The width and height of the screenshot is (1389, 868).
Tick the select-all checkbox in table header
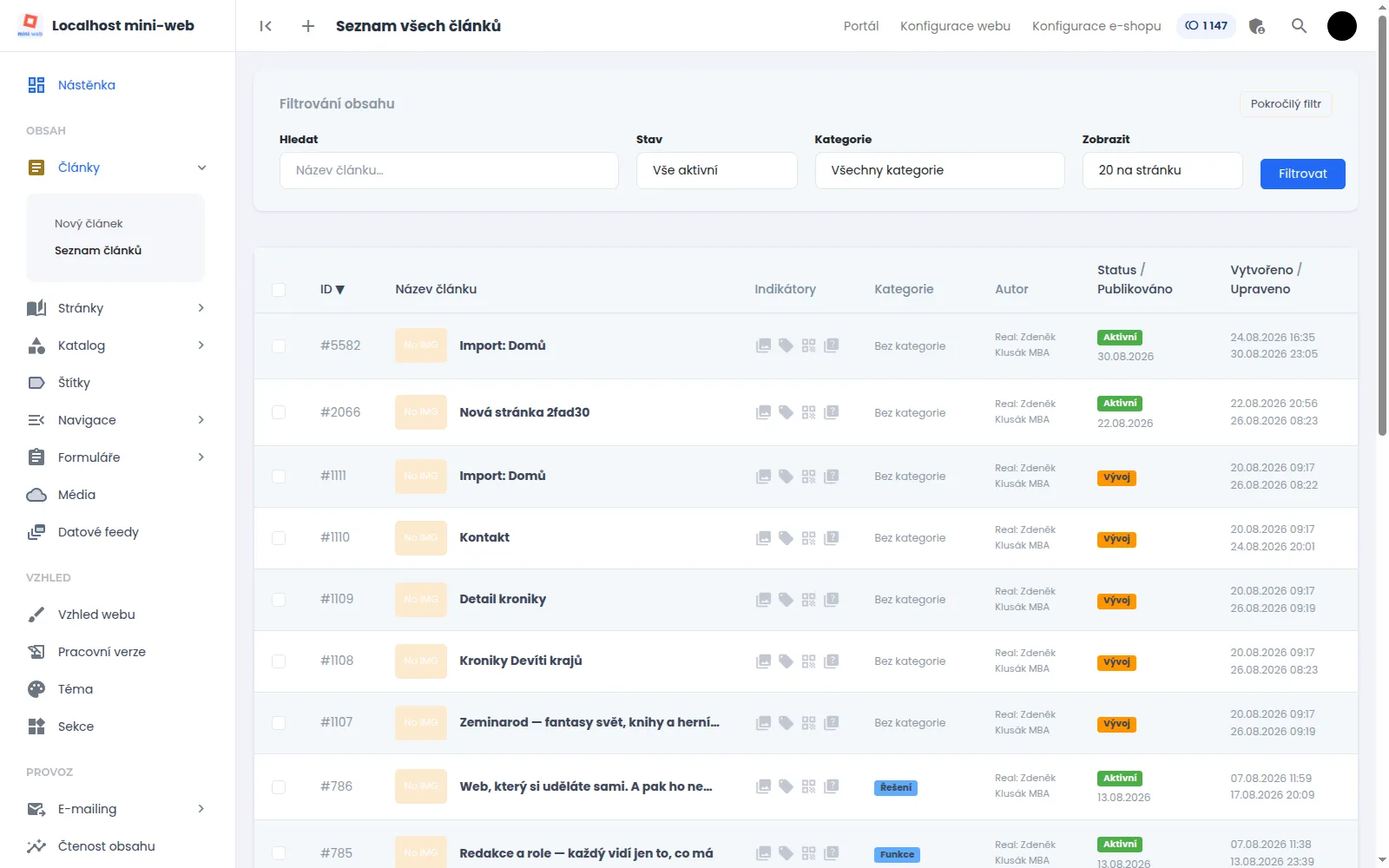point(279,289)
